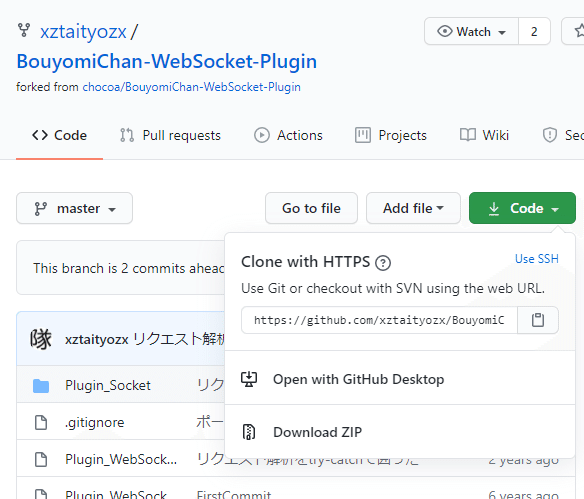Click the branch icon in the master button
The image size is (584, 499).
[x=41, y=209]
